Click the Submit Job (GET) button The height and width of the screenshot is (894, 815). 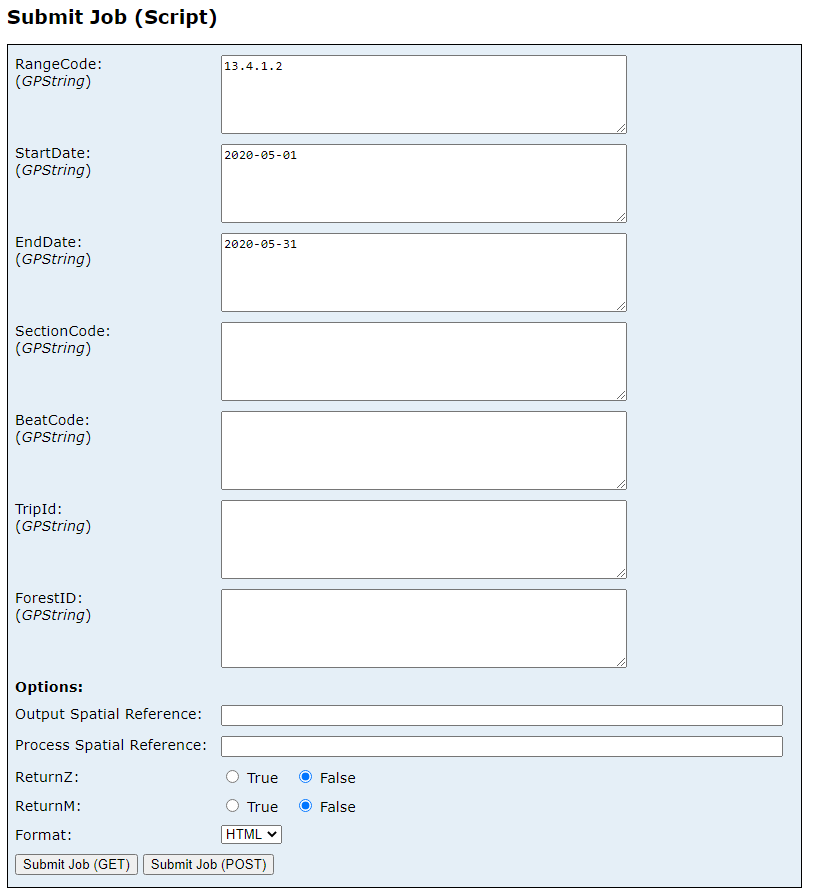point(75,864)
